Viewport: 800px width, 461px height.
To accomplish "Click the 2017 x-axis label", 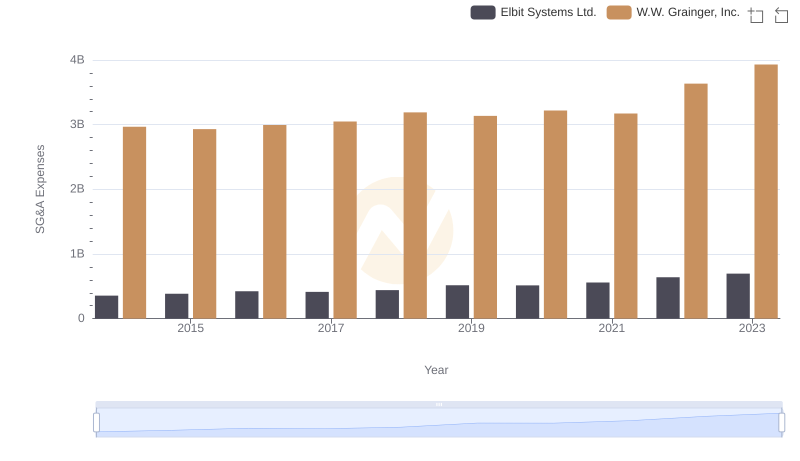I will click(331, 328).
